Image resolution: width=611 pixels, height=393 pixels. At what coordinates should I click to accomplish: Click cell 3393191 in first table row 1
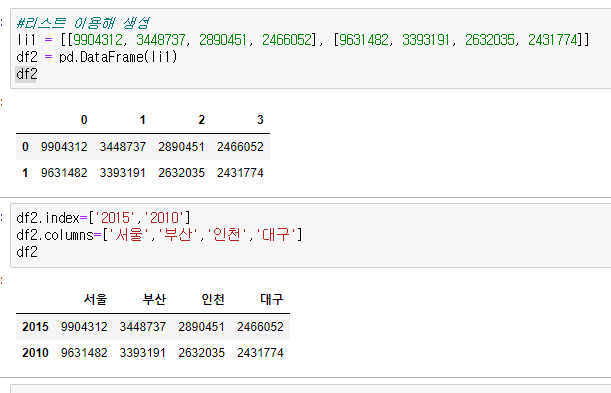click(123, 173)
